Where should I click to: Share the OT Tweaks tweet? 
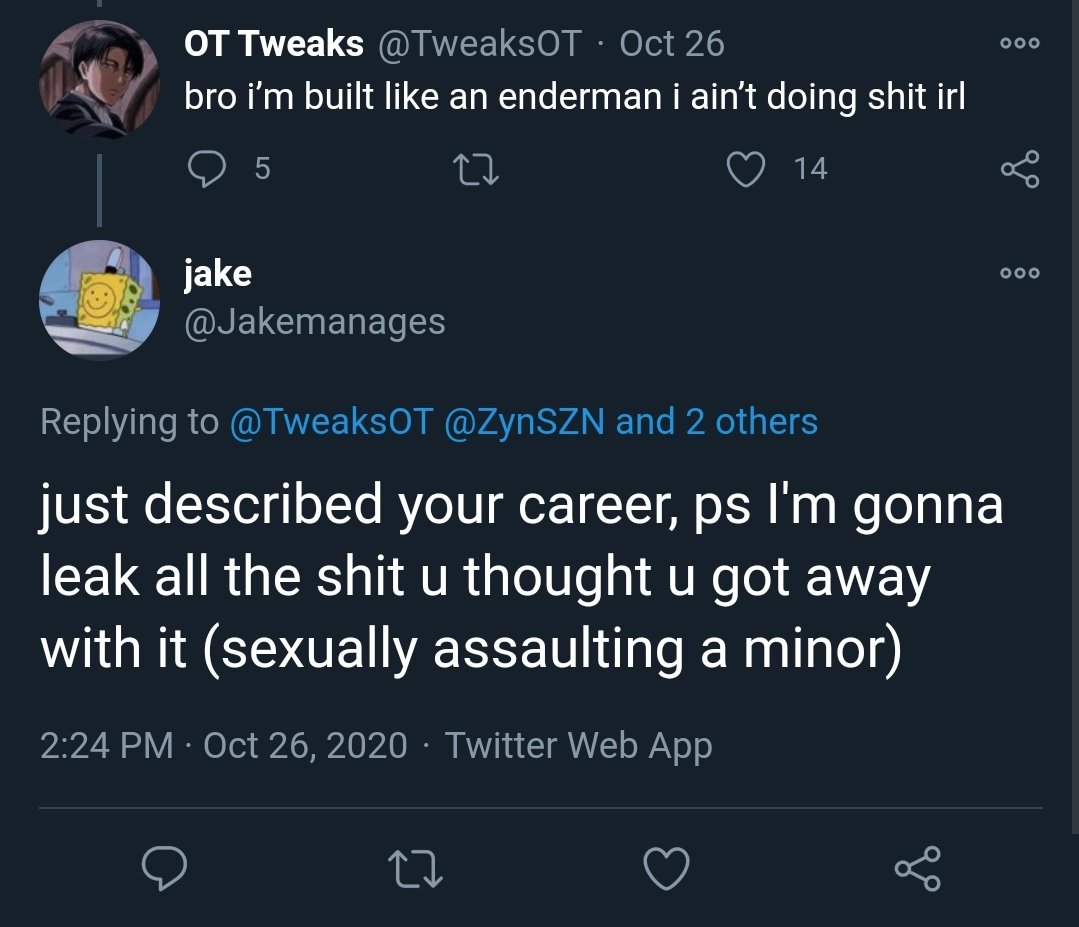[x=1019, y=170]
